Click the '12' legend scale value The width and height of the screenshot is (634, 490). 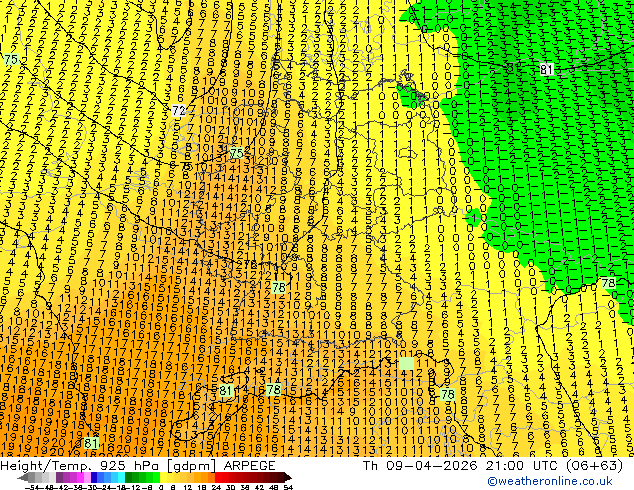click(x=188, y=487)
